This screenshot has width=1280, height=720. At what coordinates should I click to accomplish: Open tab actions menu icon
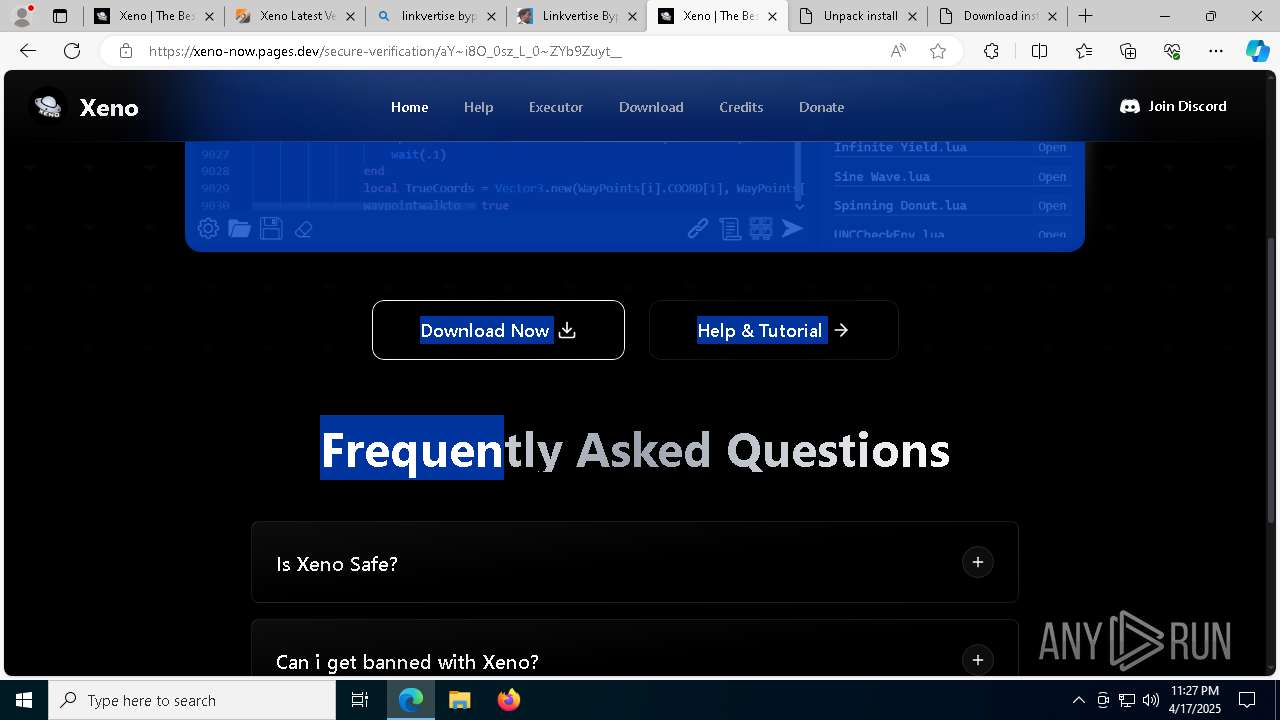[x=60, y=16]
